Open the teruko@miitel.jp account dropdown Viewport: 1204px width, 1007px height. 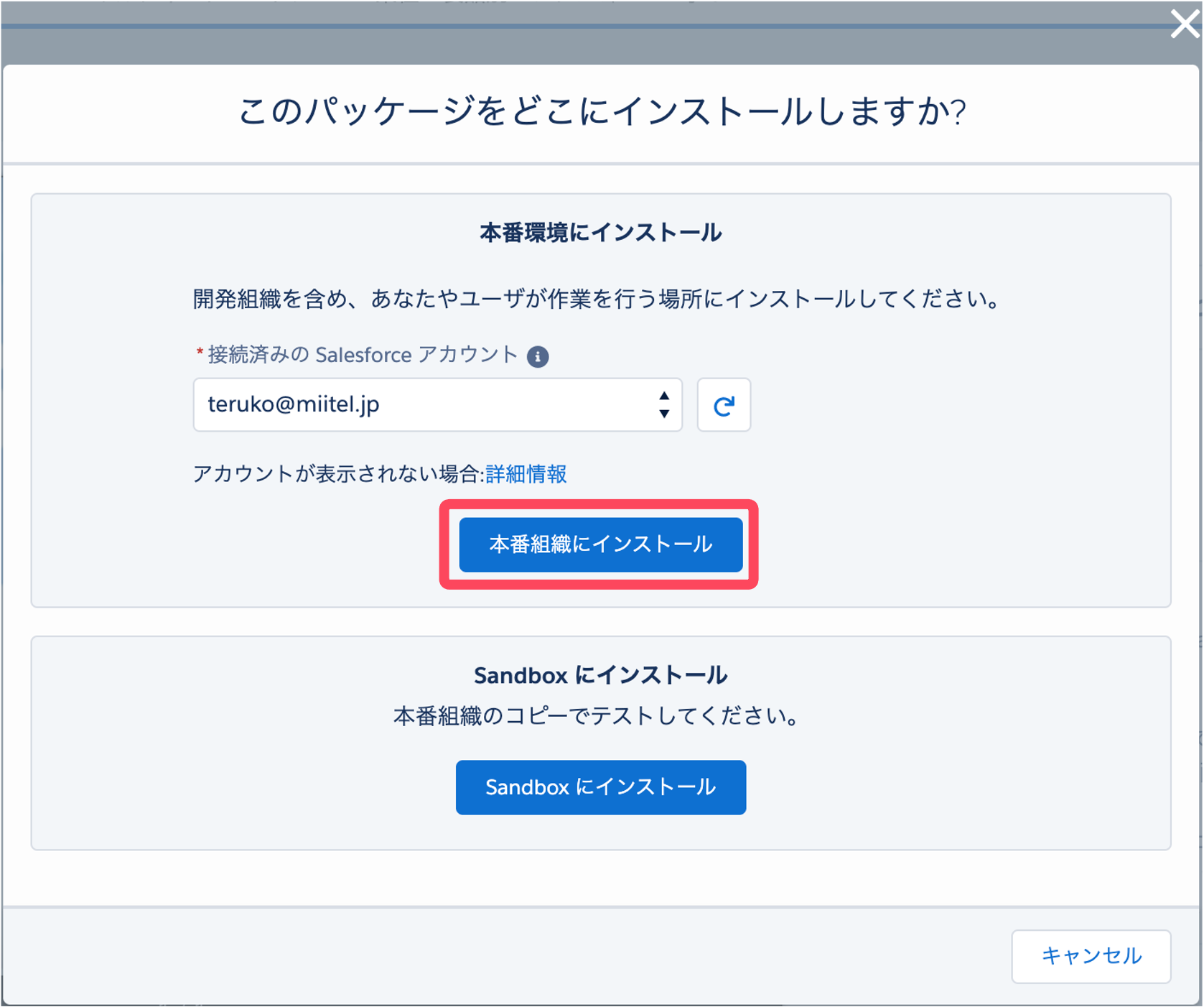[437, 405]
